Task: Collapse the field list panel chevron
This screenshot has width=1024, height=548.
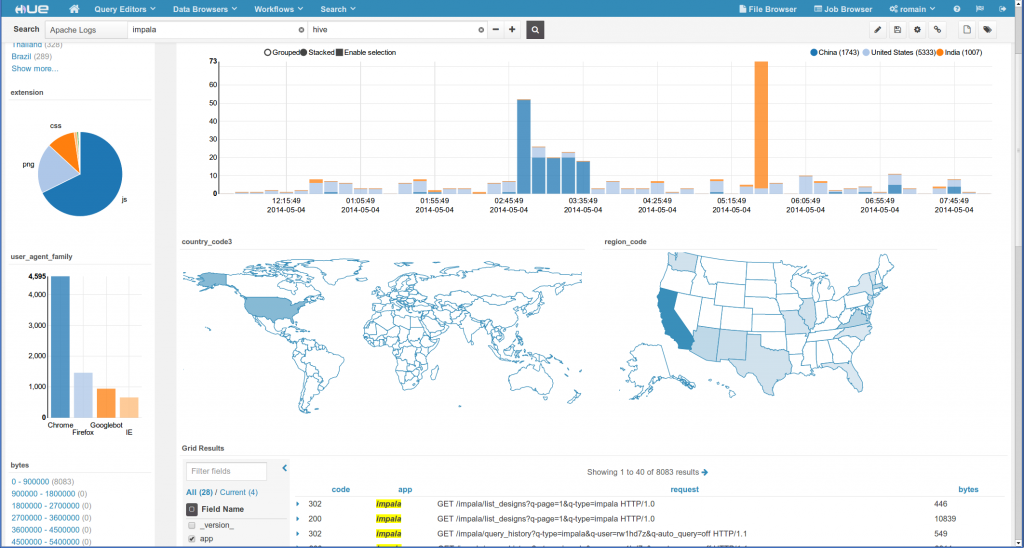Action: (x=284, y=467)
